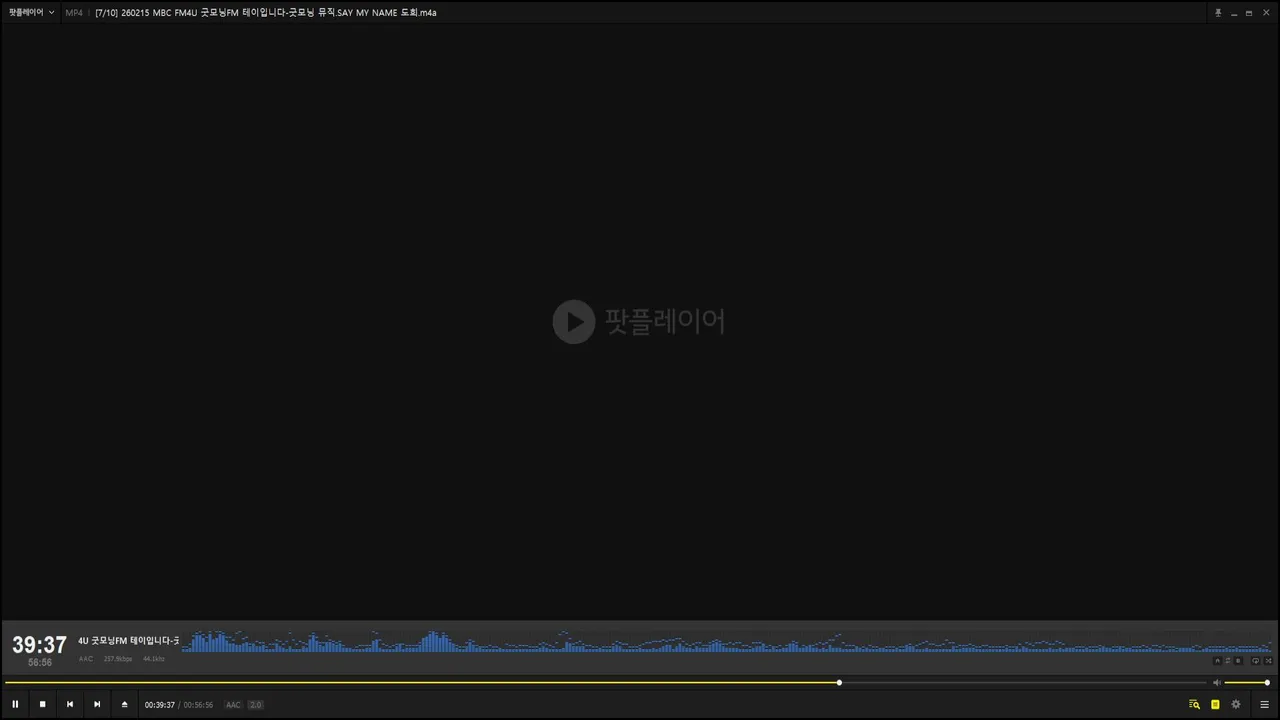Click the 44.1khz sample rate text
Image resolution: width=1280 pixels, height=720 pixels.
pyautogui.click(x=154, y=659)
